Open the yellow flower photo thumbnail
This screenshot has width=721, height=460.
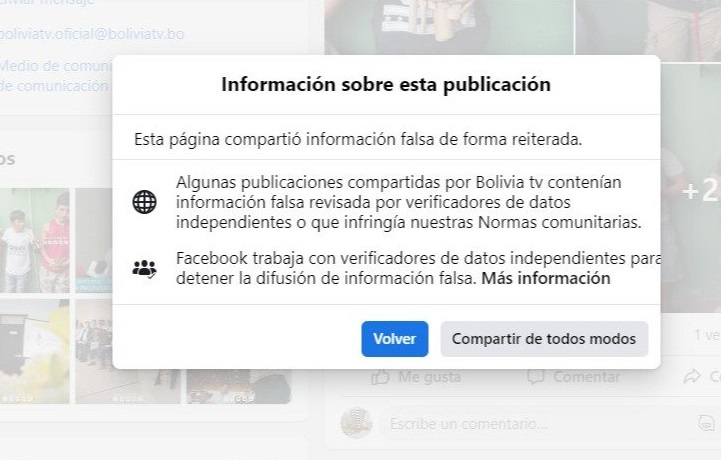[x=35, y=351]
